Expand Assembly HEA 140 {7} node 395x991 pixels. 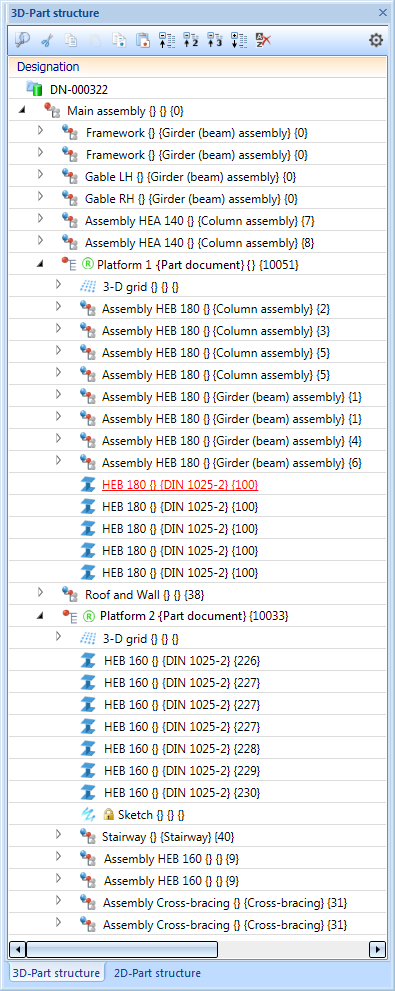[40, 218]
